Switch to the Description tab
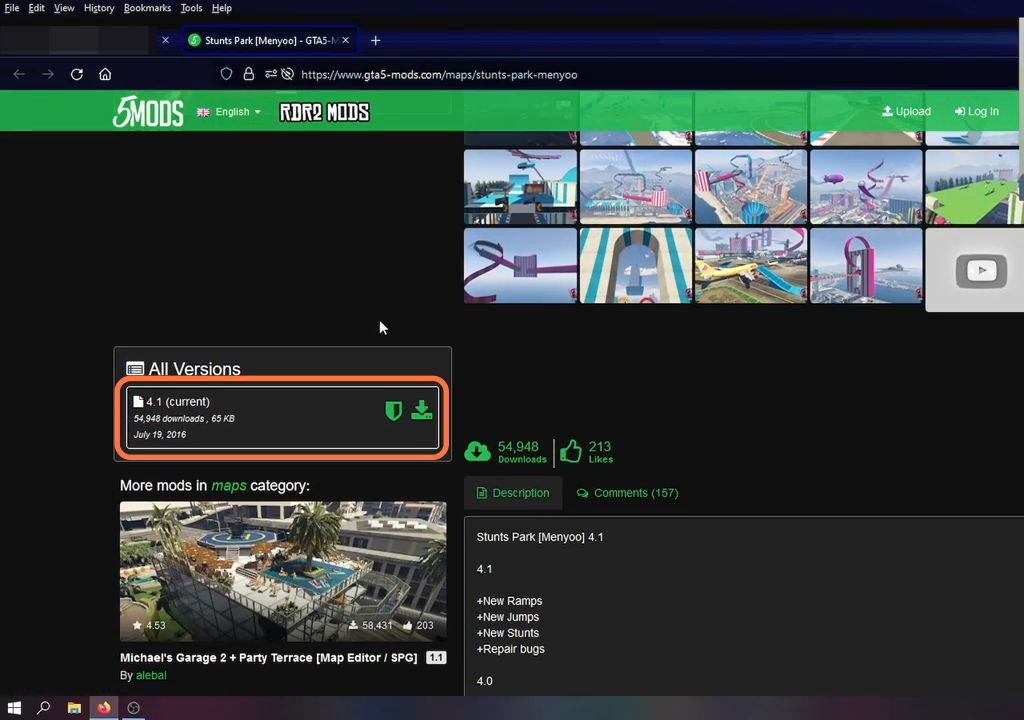The image size is (1024, 720). coord(513,493)
